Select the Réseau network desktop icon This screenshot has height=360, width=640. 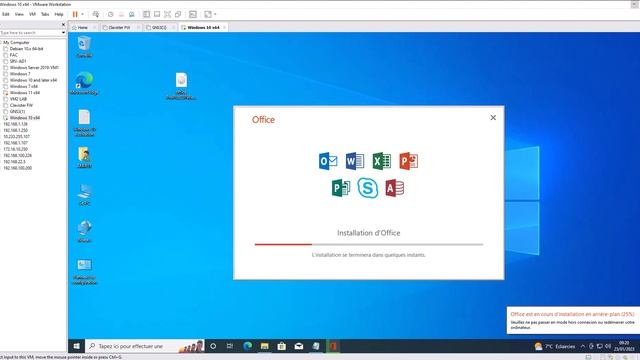(84, 231)
